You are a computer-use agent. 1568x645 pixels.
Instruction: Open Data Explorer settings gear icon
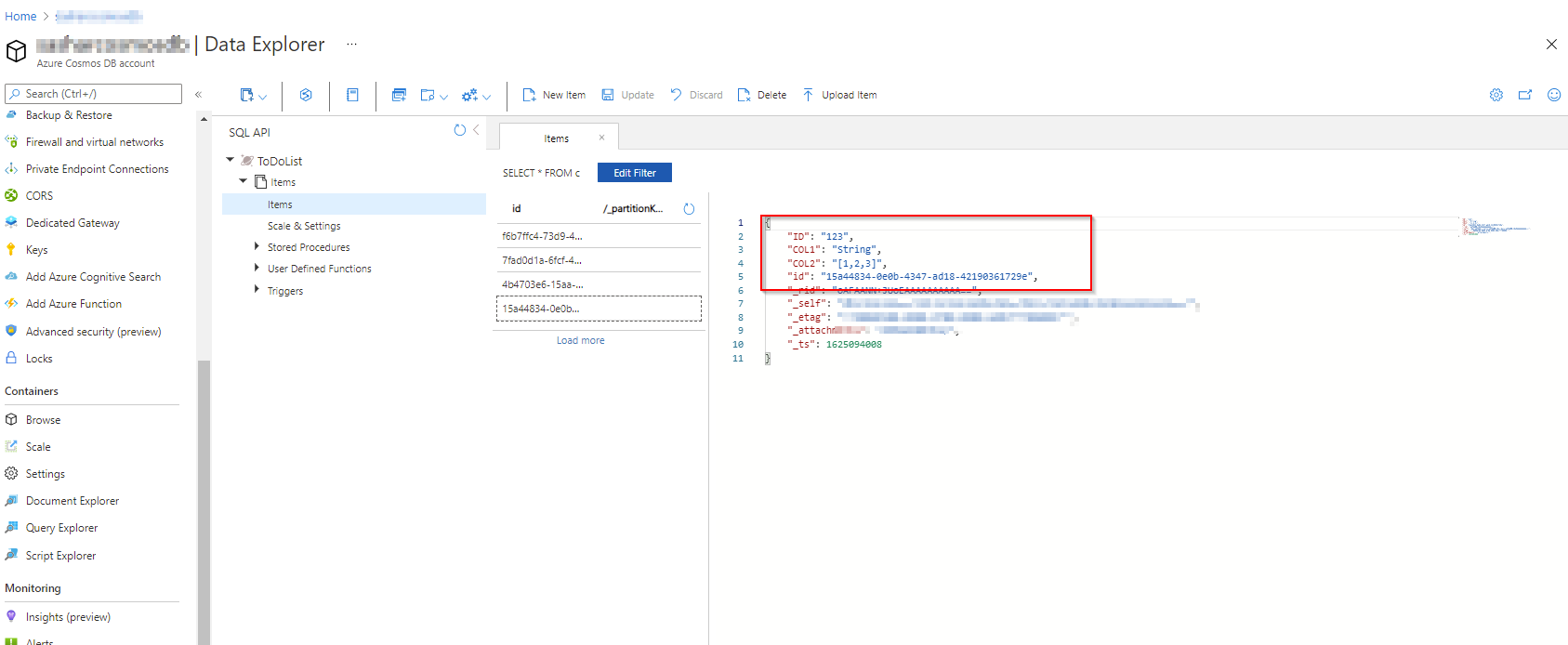[1496, 95]
